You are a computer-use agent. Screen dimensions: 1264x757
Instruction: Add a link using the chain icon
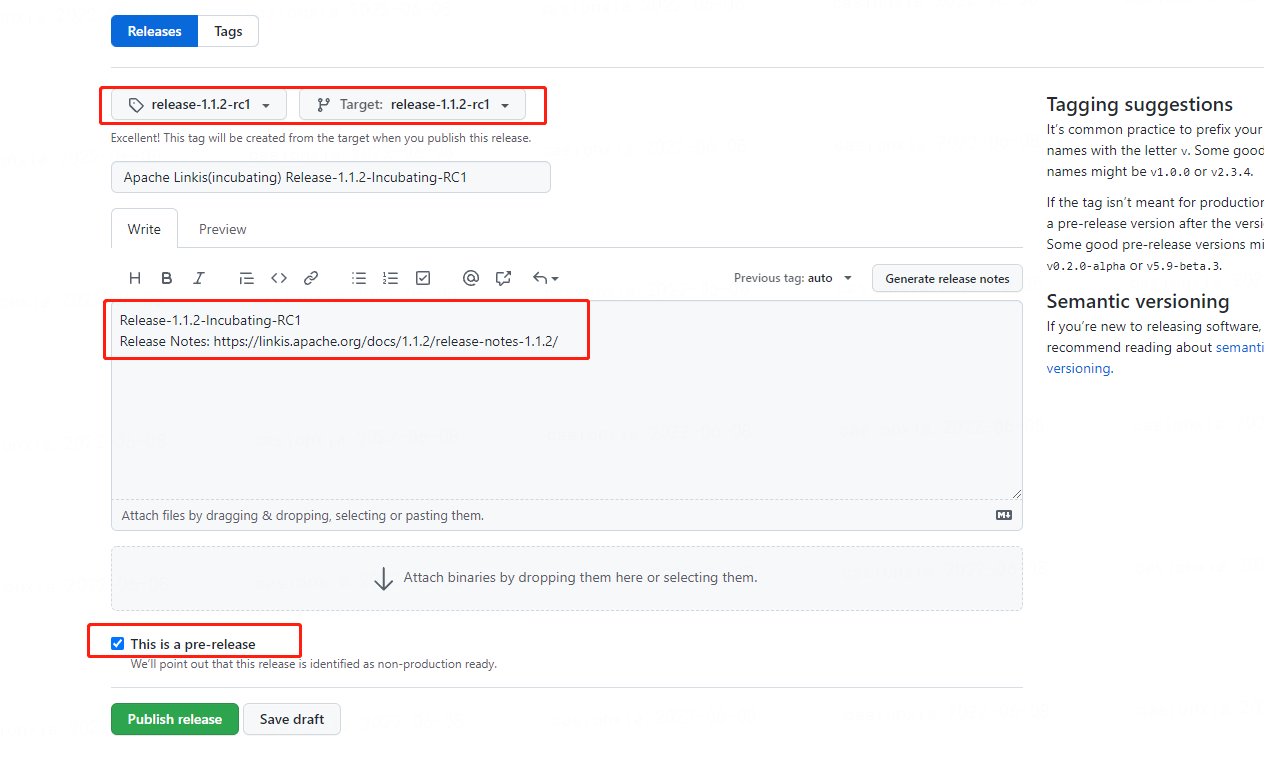[x=311, y=278]
